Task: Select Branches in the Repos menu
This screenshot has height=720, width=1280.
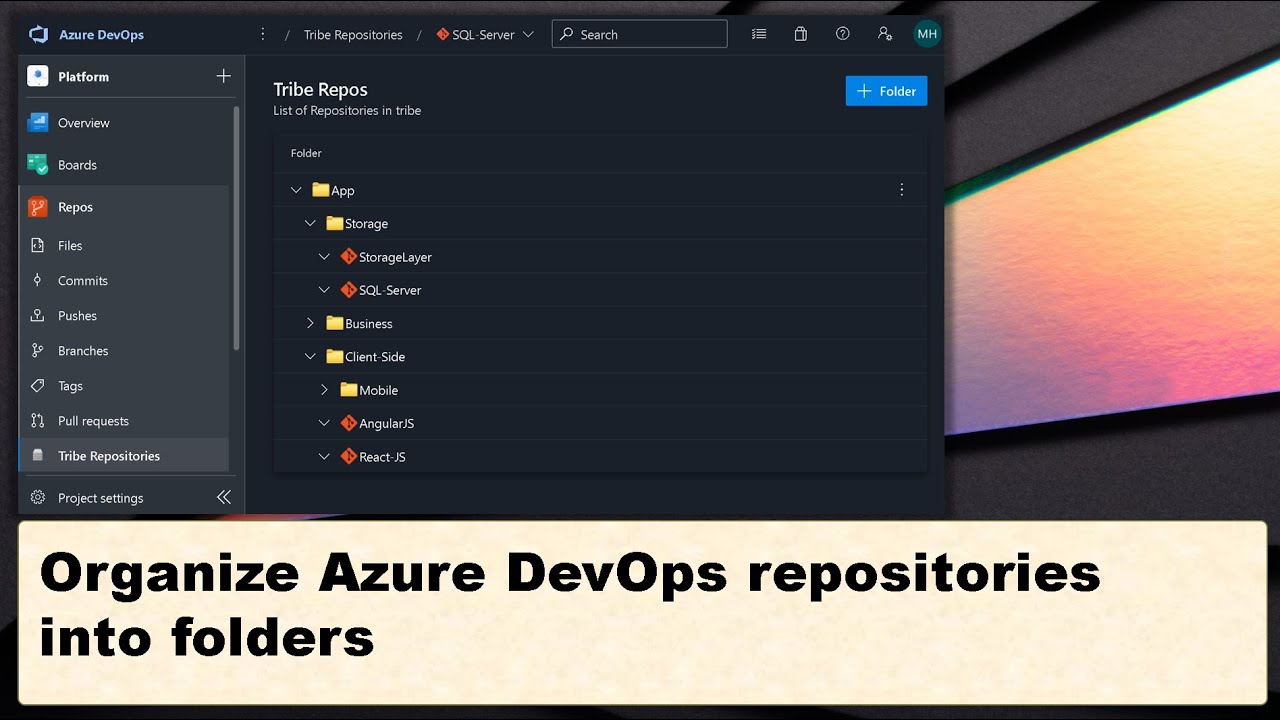Action: (83, 351)
